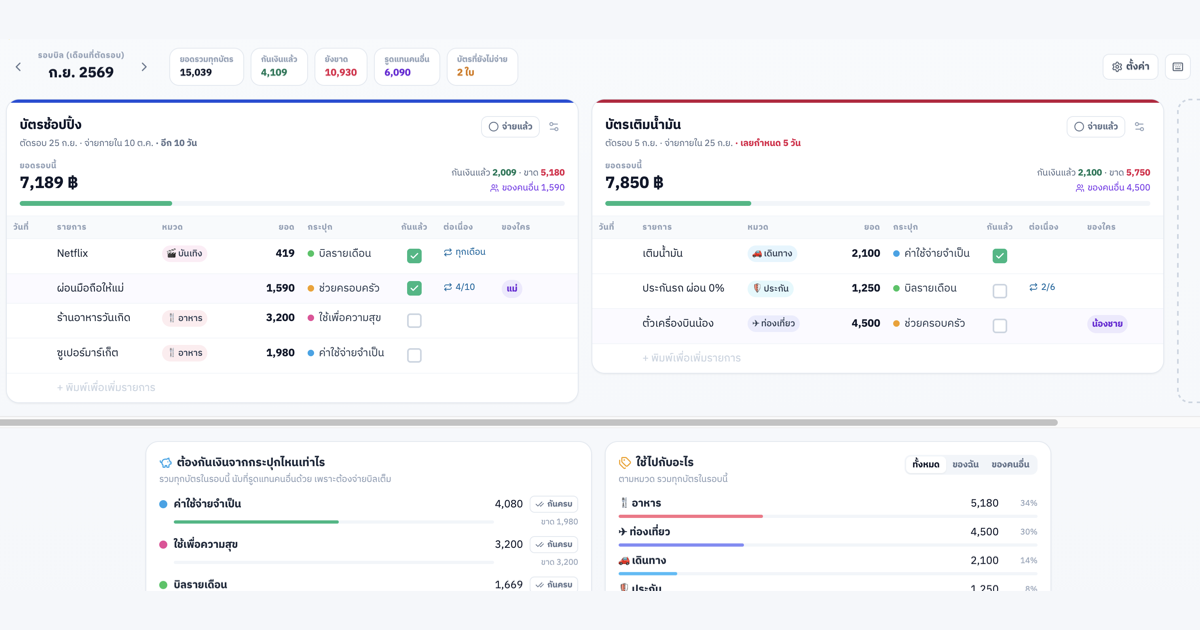Image resolution: width=1200 pixels, height=630 pixels.
Task: Click กันครบ for ใช้เพื่อความสุข jar
Action: point(554,544)
